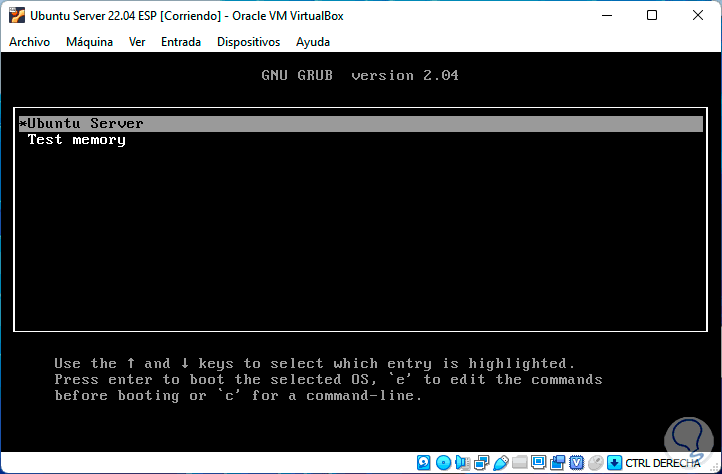The width and height of the screenshot is (722, 474).
Task: Click the VirtualBox icon in the title bar
Action: pyautogui.click(x=17, y=15)
